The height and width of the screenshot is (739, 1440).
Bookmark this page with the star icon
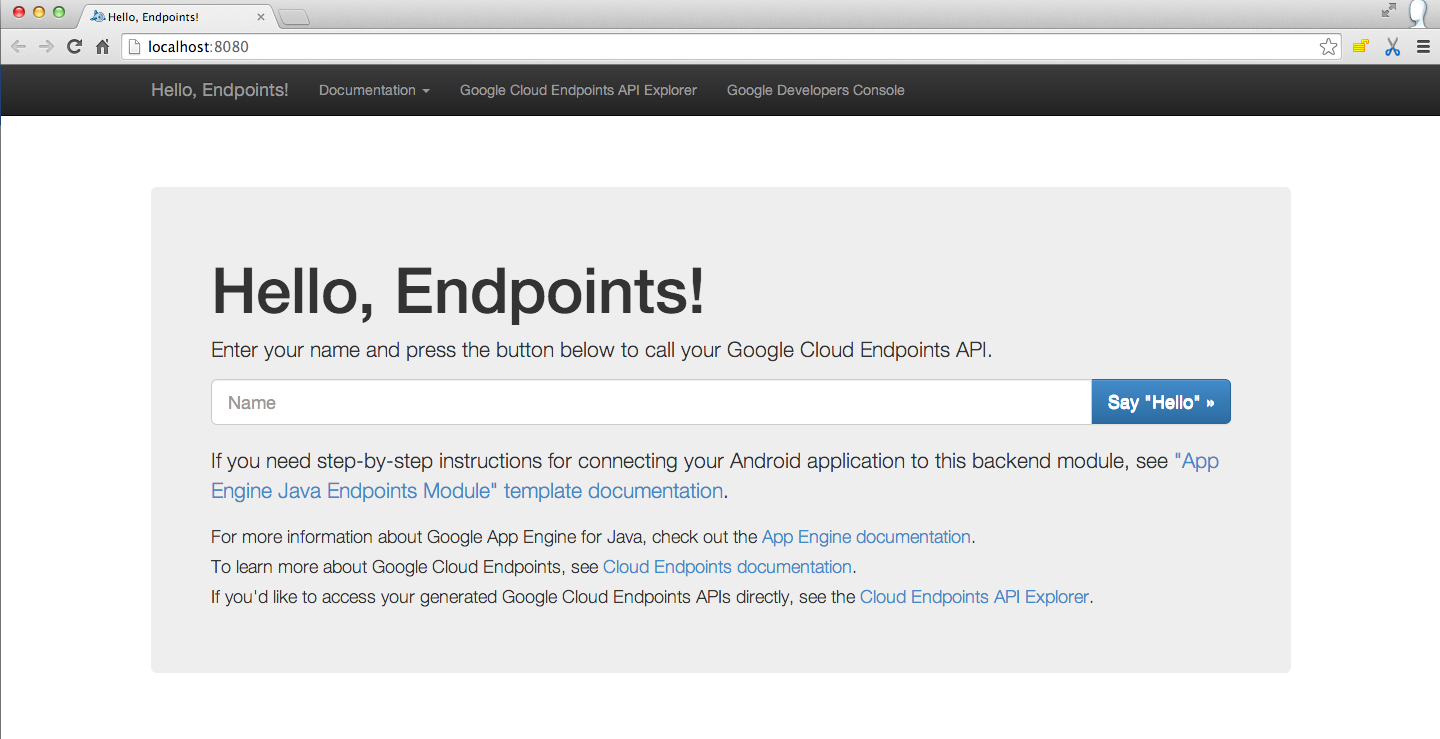[x=1328, y=47]
